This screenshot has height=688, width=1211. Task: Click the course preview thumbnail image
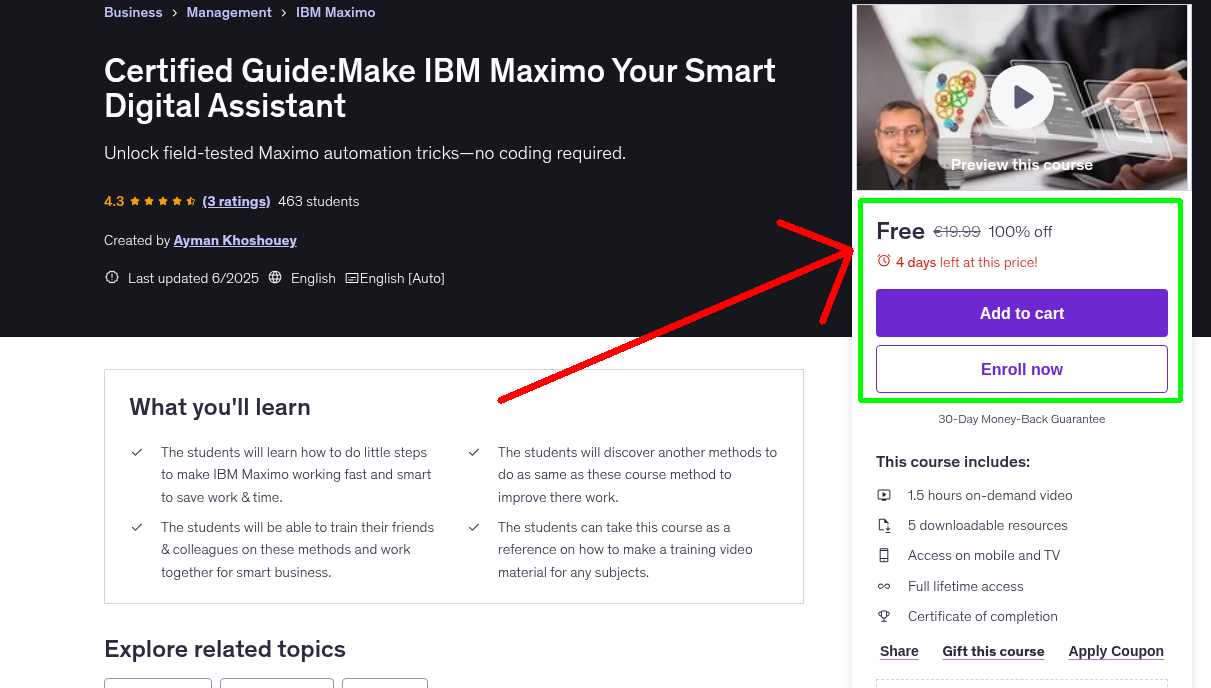1022,97
